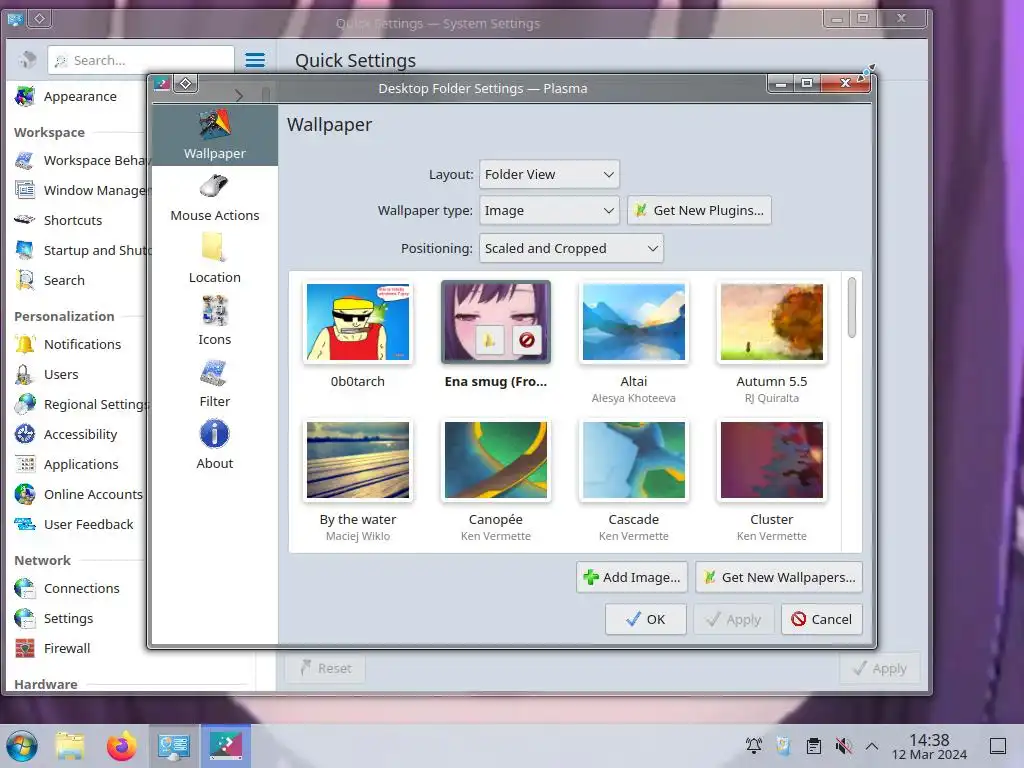This screenshot has width=1024, height=768.
Task: Click the wallpaper list vertical scrollbar
Action: coord(852,308)
